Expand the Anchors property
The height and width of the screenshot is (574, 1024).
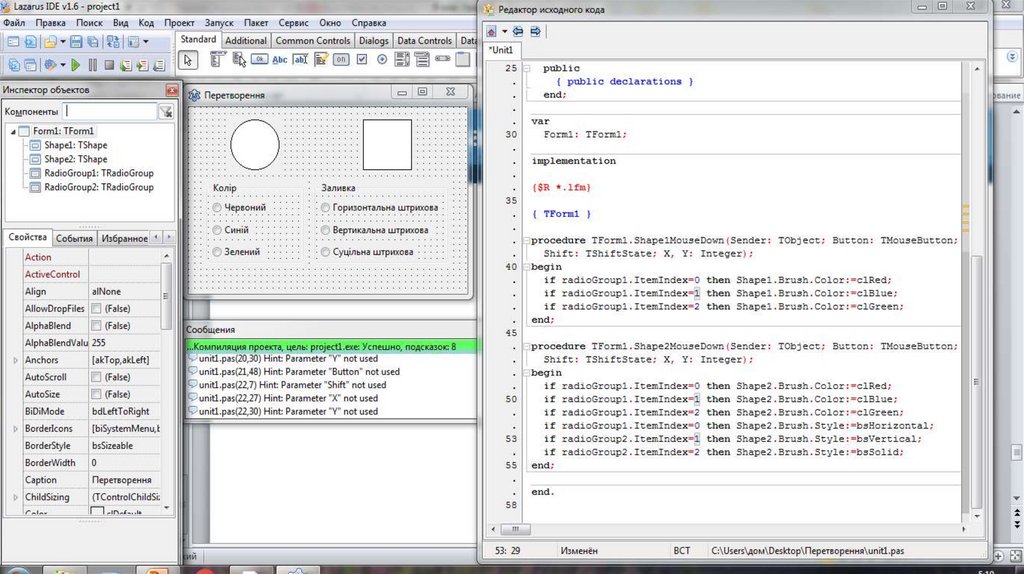pos(14,360)
